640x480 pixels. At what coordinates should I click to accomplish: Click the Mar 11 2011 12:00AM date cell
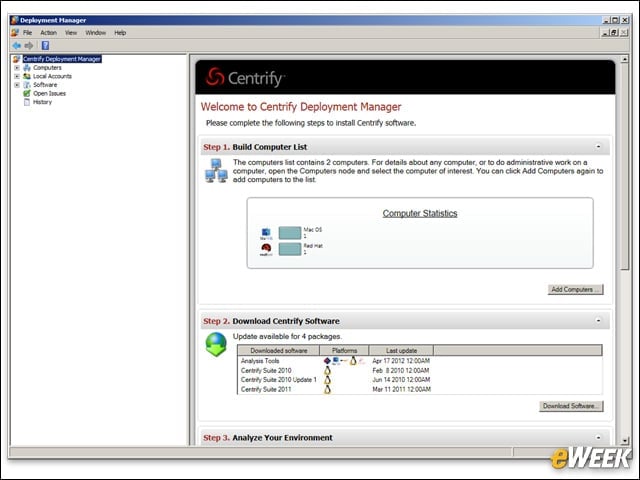click(x=401, y=390)
